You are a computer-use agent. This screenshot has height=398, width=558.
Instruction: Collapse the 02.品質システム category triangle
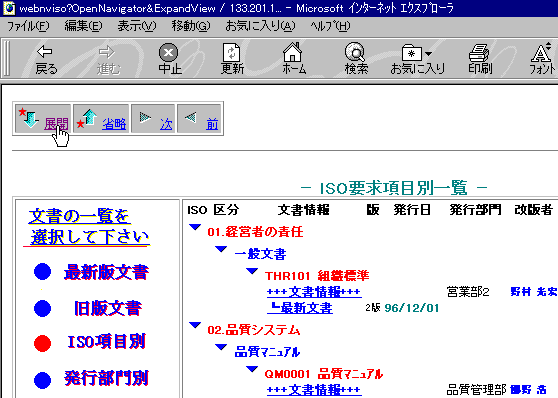pyautogui.click(x=195, y=325)
